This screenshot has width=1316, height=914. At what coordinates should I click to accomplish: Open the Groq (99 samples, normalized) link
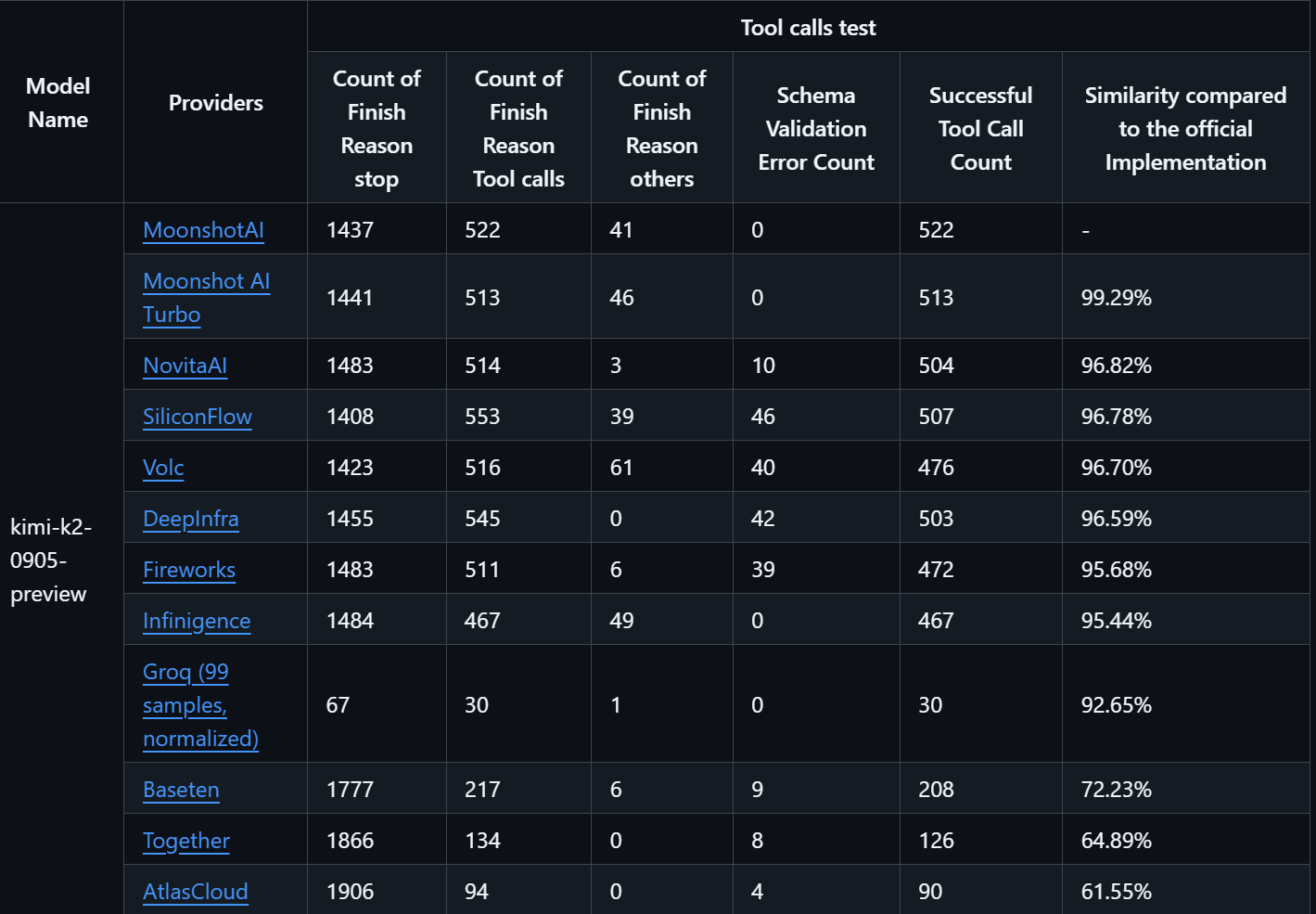coord(200,705)
